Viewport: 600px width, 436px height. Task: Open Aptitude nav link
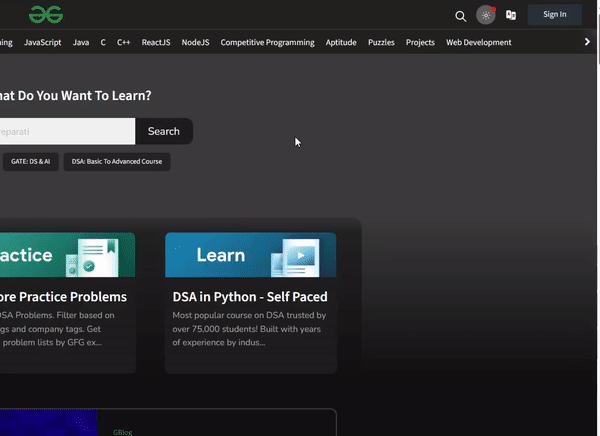tap(341, 42)
